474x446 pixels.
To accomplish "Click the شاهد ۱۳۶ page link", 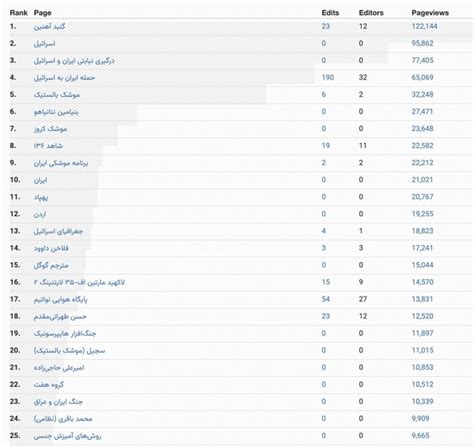I will point(48,146).
